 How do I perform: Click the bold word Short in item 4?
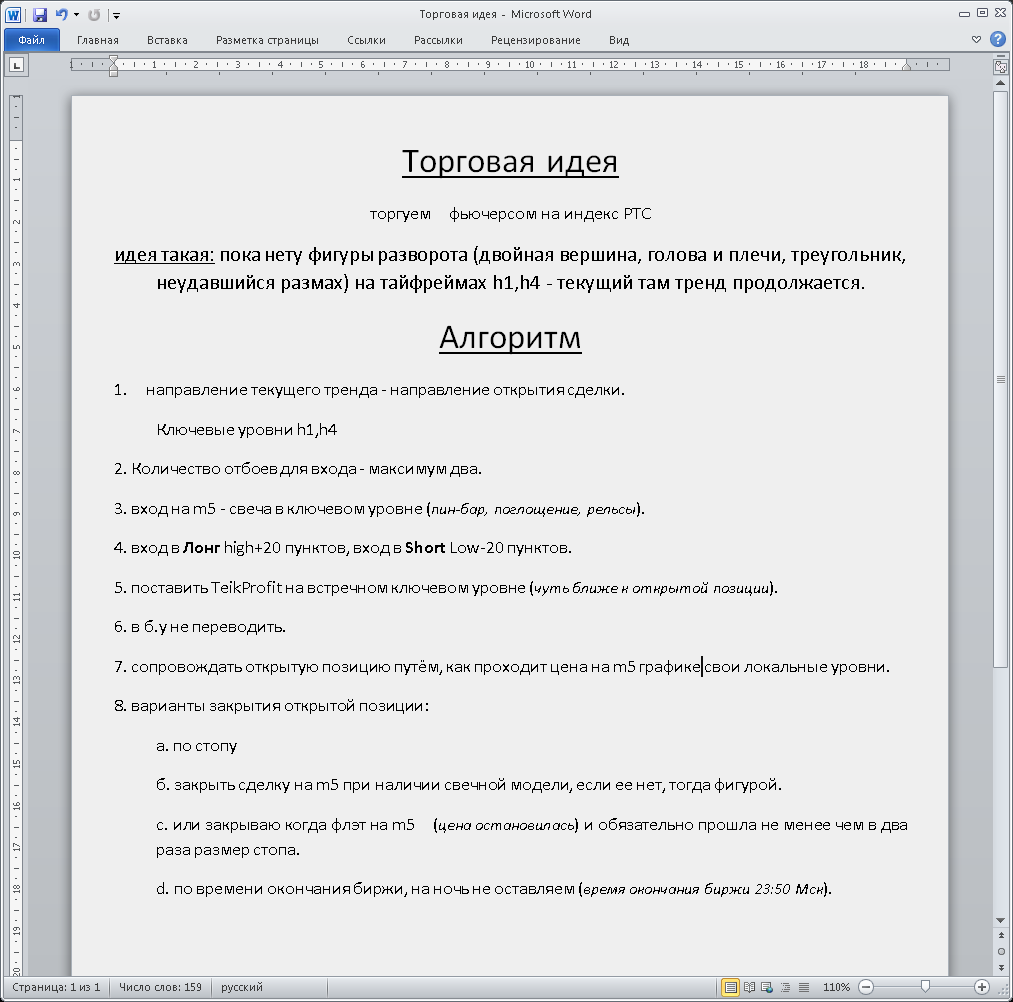425,548
